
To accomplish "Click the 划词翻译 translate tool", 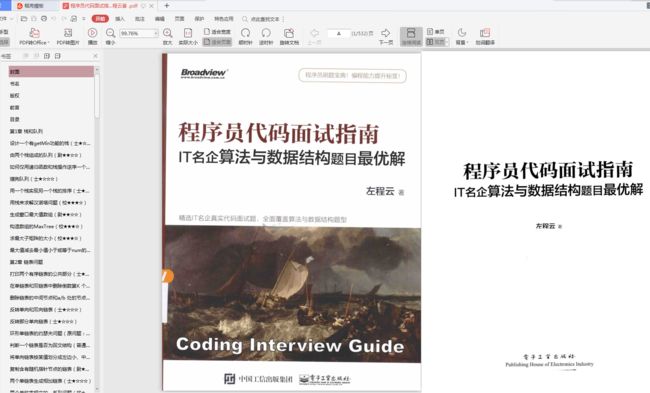I will tap(485, 36).
